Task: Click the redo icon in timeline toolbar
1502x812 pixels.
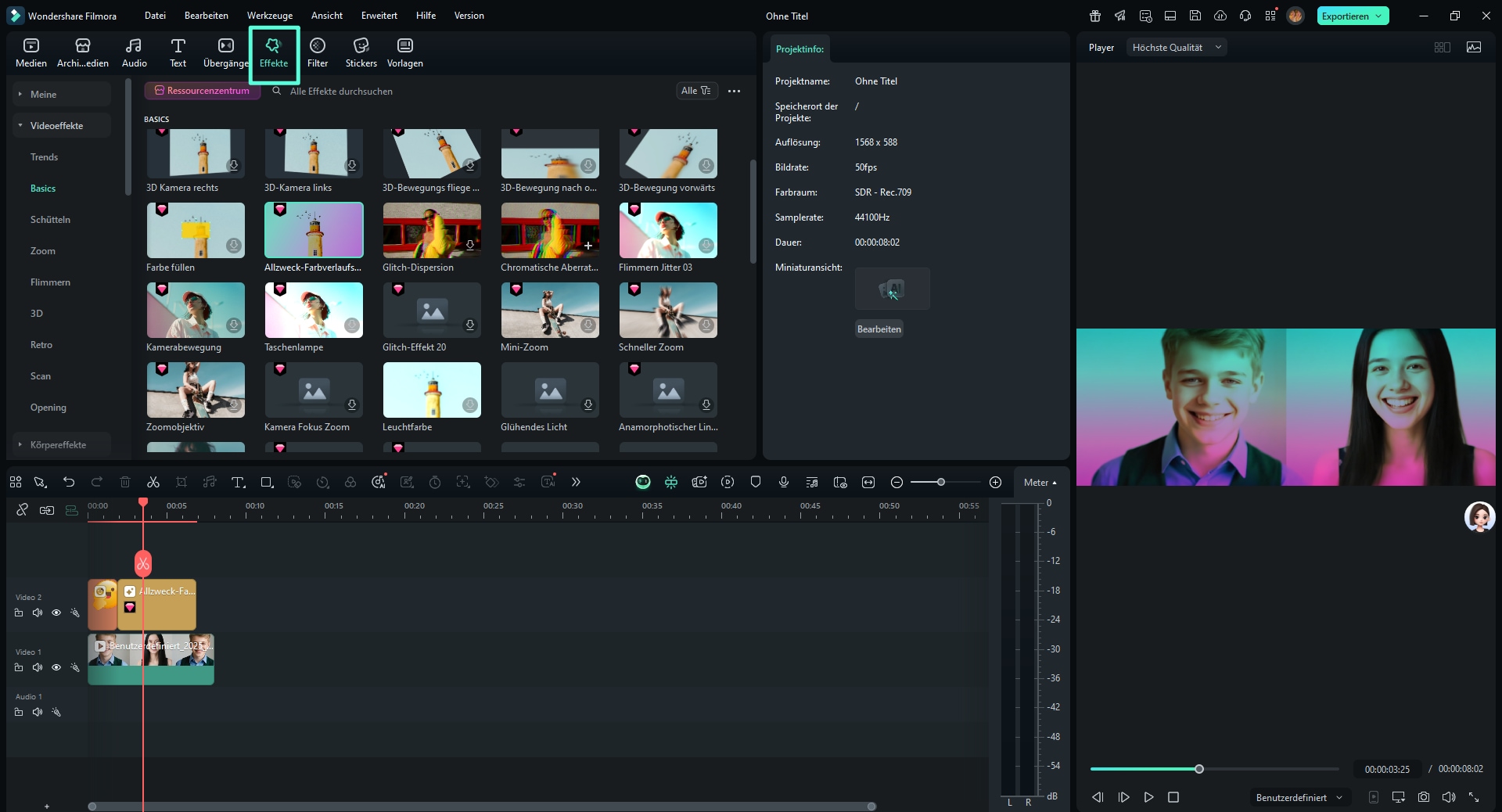Action: point(97,482)
